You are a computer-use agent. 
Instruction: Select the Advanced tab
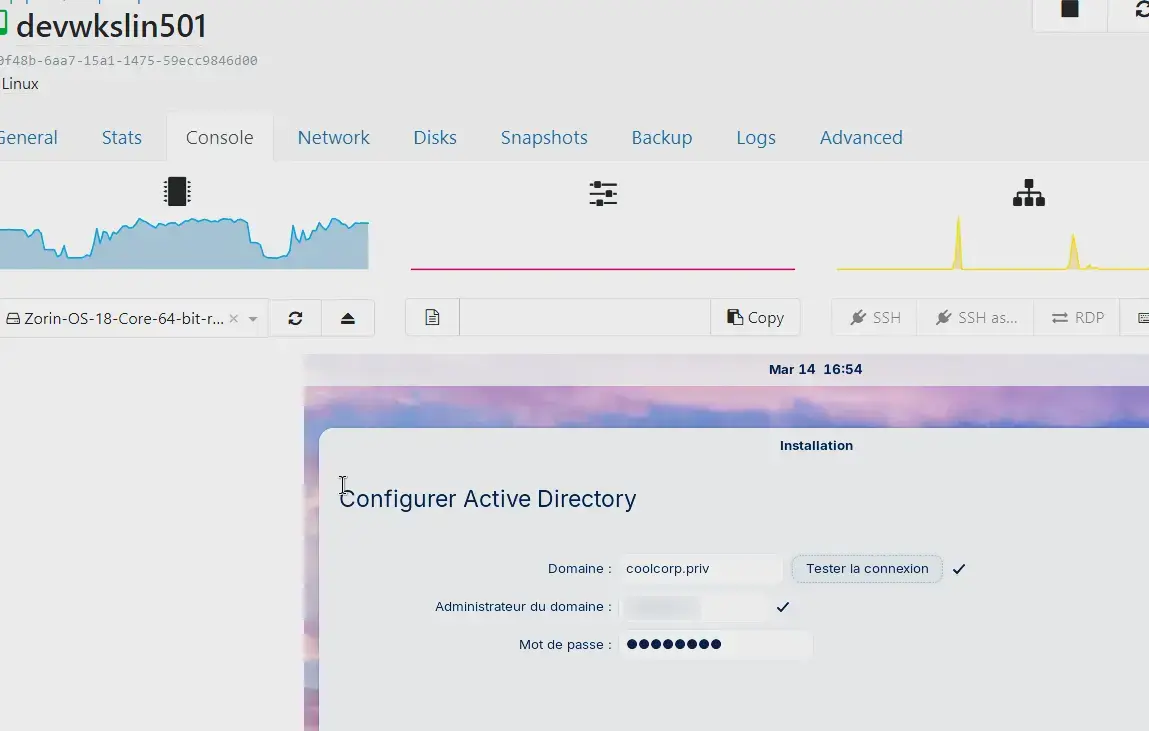[x=861, y=138]
